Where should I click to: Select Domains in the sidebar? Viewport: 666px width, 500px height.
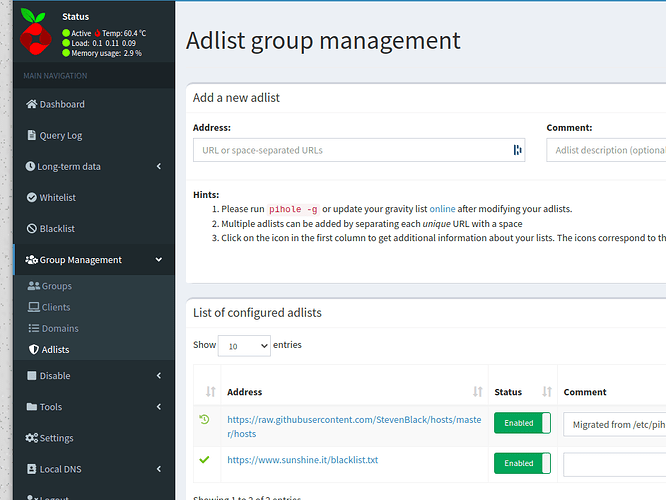pos(60,328)
